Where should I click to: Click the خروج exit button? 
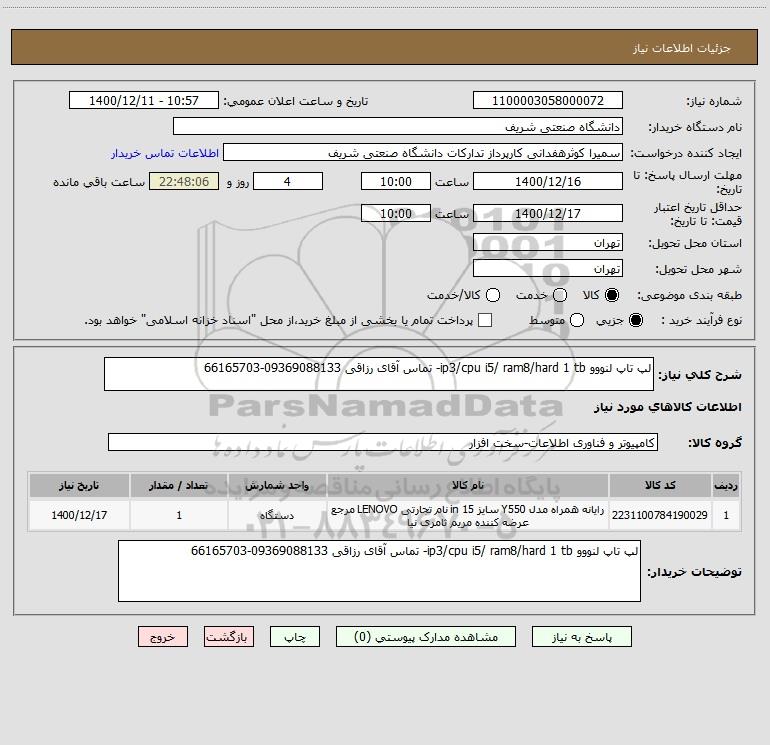pyautogui.click(x=163, y=637)
